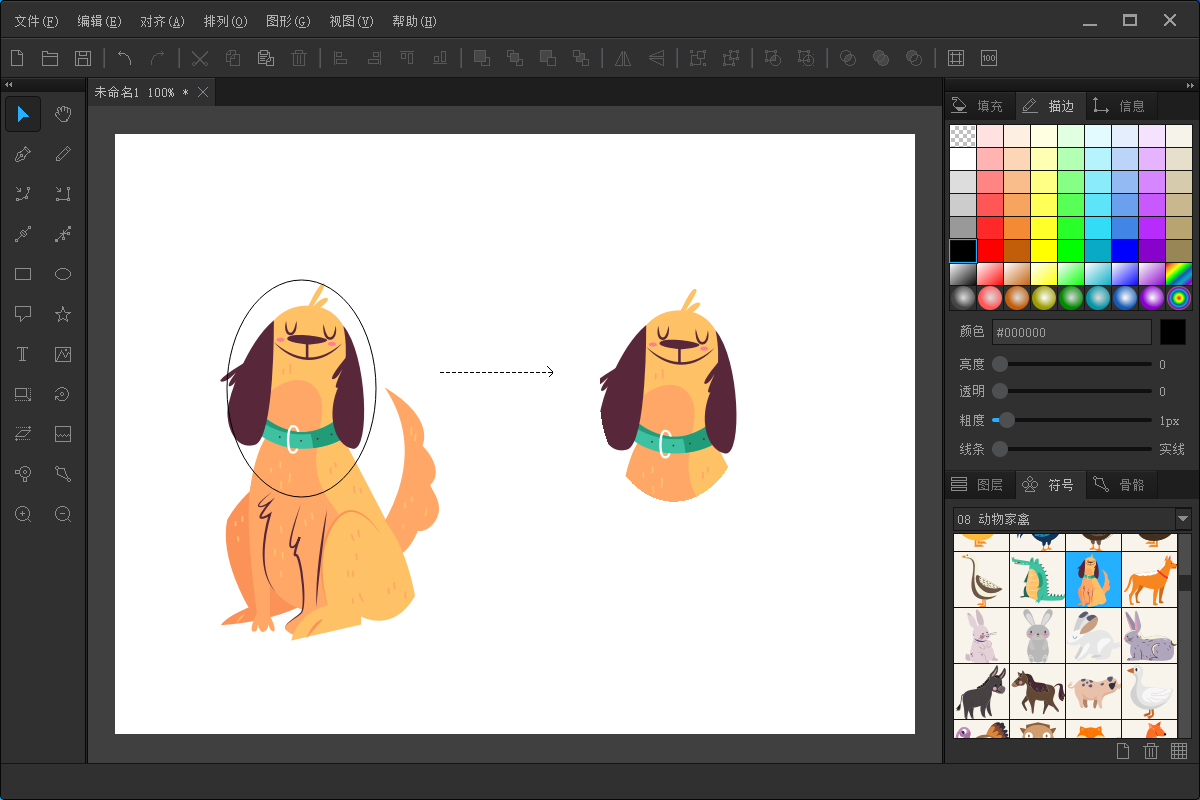Screen dimensions: 1200x800
Task: Pick the Star shape tool
Action: 63,314
